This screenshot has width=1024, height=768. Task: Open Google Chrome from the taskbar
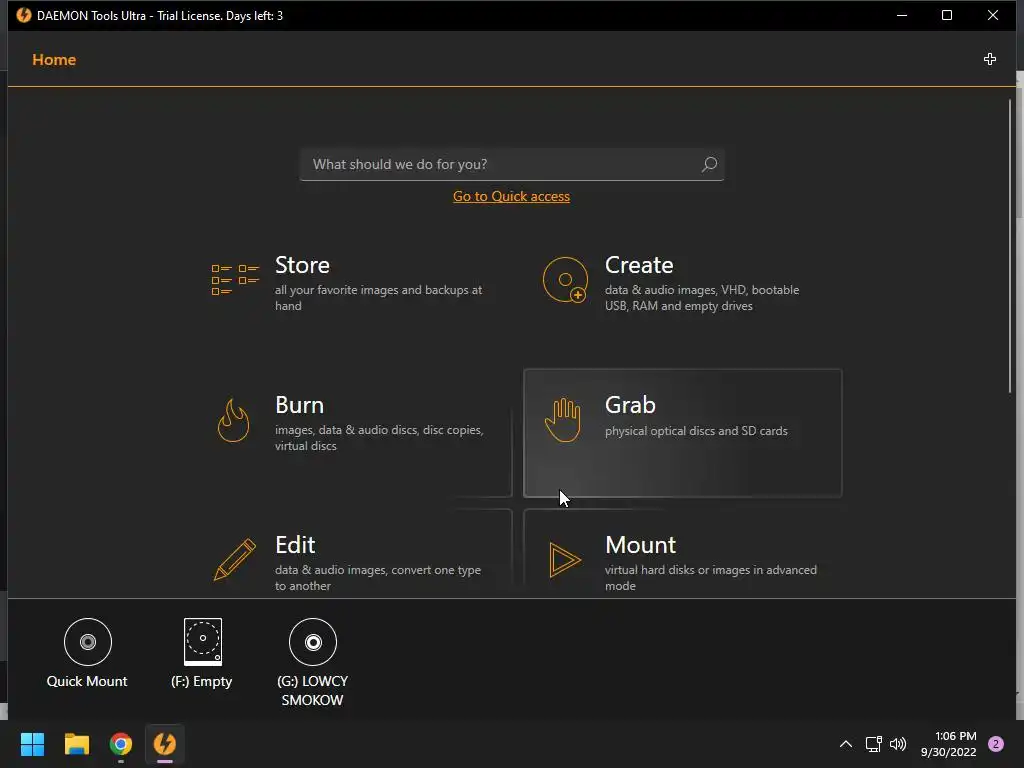pyautogui.click(x=121, y=744)
